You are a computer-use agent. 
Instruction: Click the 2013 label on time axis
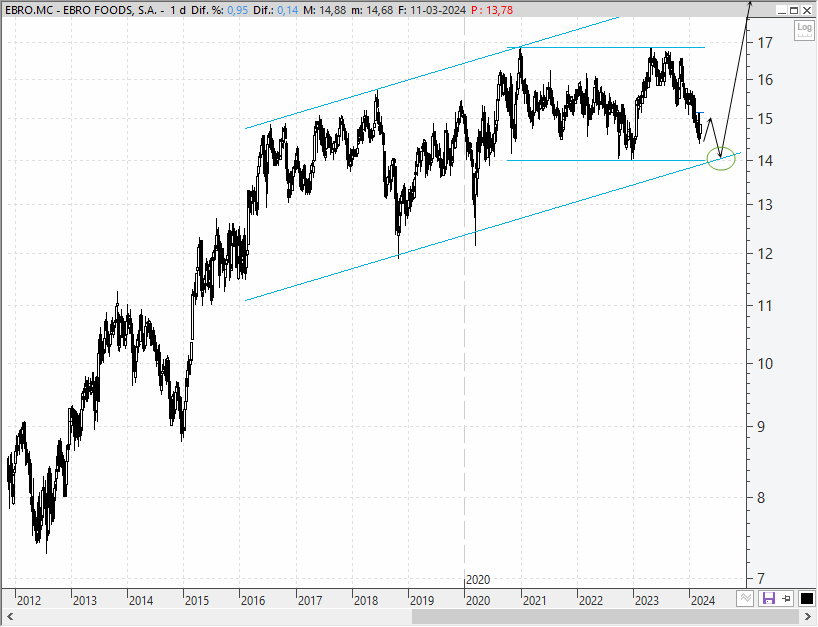pos(85,600)
